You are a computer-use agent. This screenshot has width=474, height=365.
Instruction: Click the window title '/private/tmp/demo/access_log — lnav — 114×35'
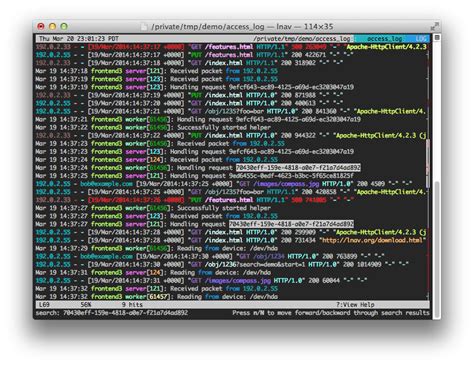click(x=242, y=27)
